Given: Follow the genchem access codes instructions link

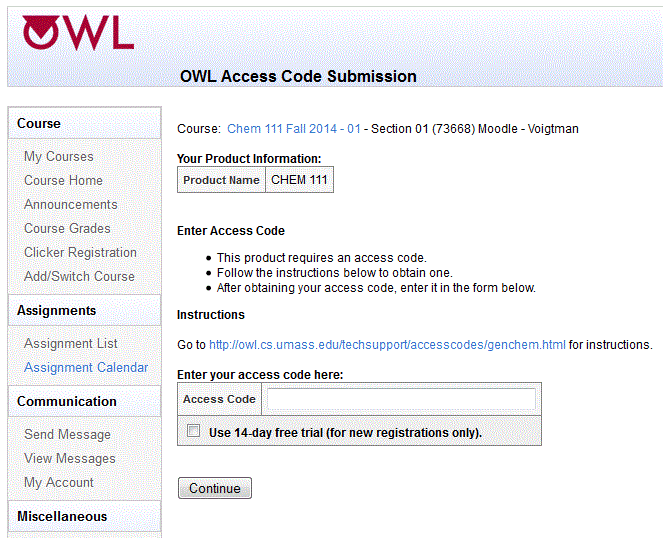Looking at the screenshot, I should click(x=387, y=345).
